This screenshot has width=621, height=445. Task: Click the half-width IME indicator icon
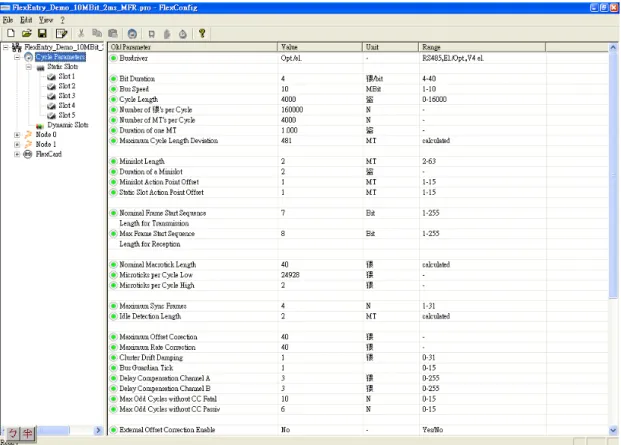point(27,433)
